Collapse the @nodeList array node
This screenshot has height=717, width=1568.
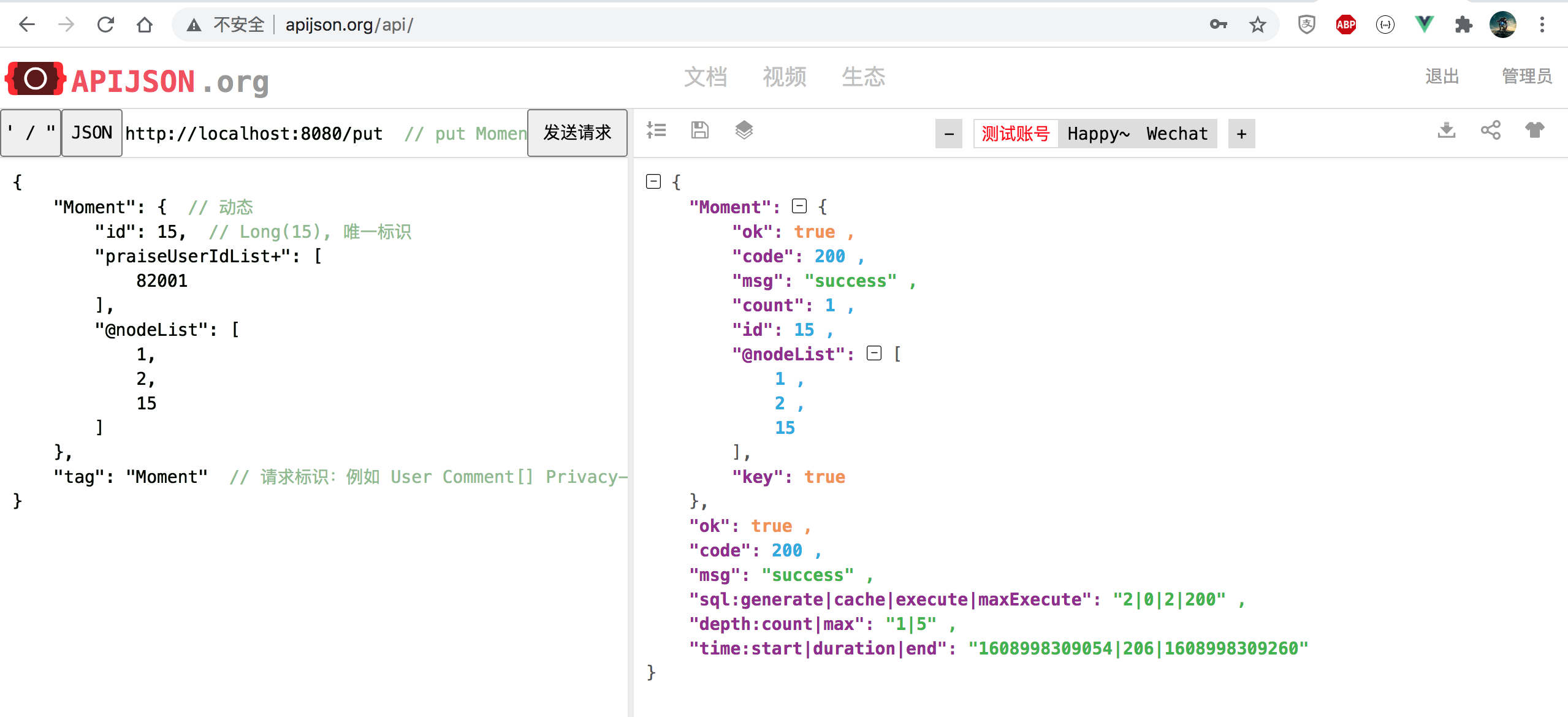(874, 353)
